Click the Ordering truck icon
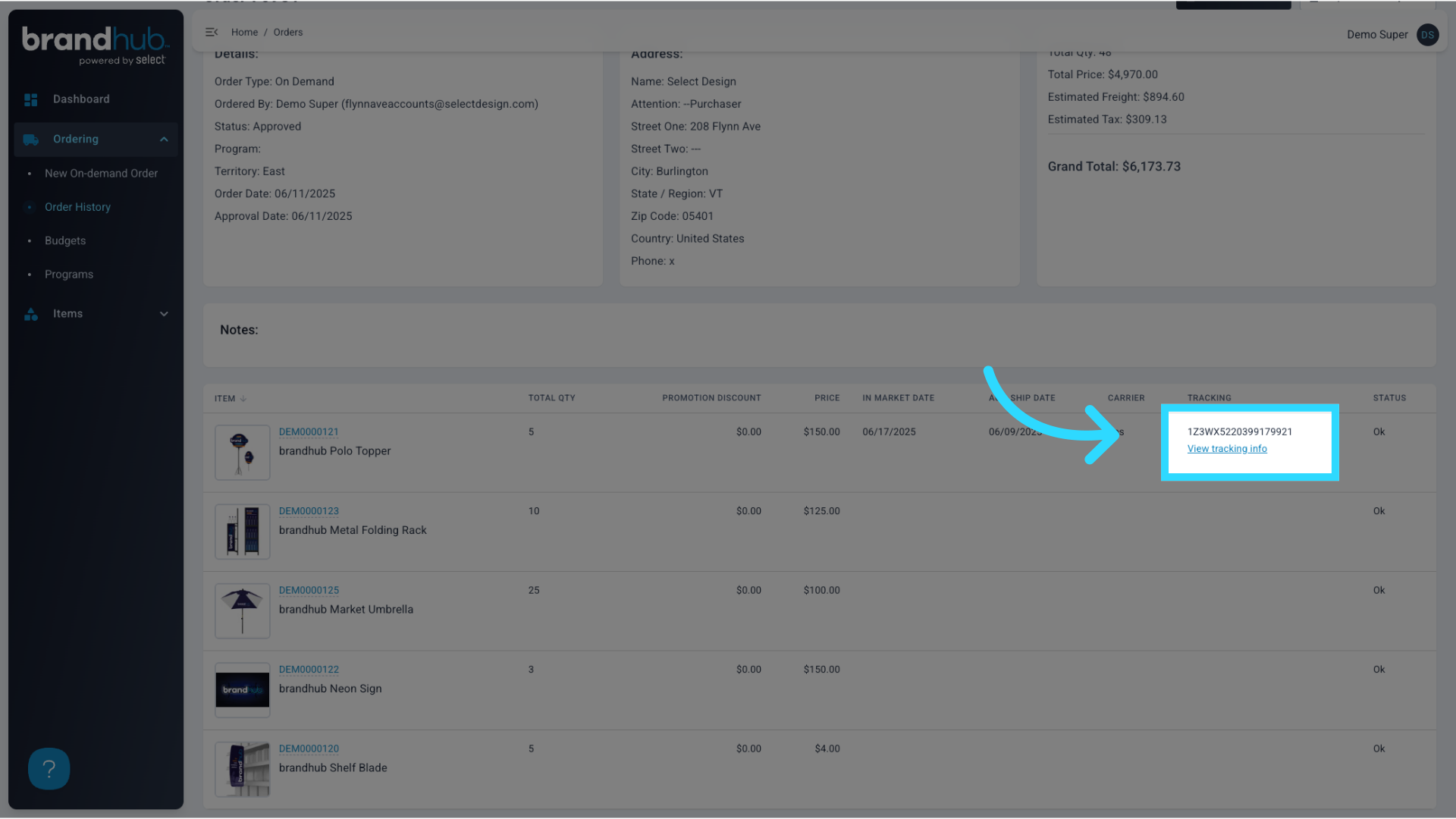The image size is (1456, 819). tap(31, 140)
